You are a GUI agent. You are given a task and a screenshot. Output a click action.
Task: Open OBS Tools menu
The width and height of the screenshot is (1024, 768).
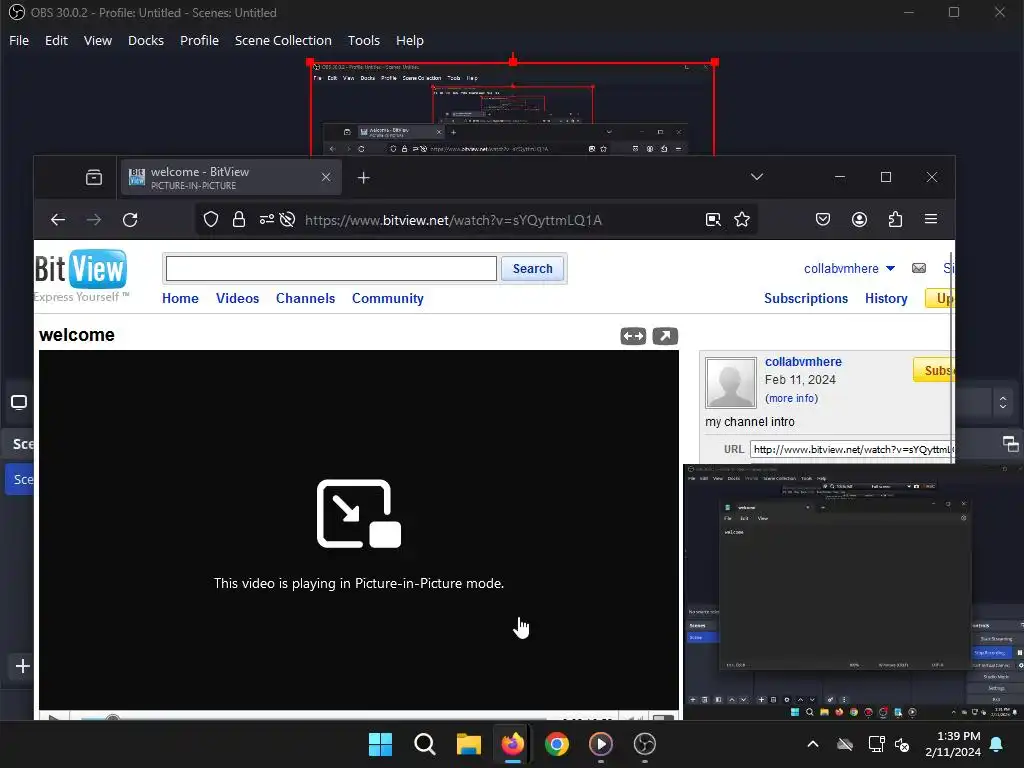coord(364,40)
